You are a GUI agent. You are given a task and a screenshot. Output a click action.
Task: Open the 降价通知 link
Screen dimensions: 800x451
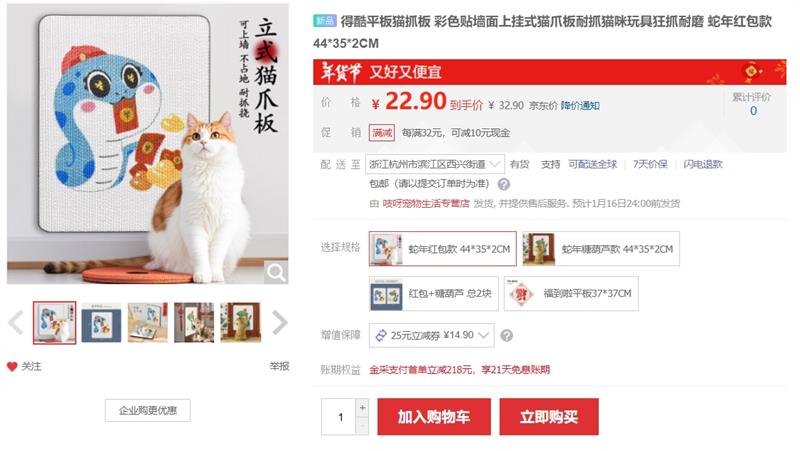[580, 106]
